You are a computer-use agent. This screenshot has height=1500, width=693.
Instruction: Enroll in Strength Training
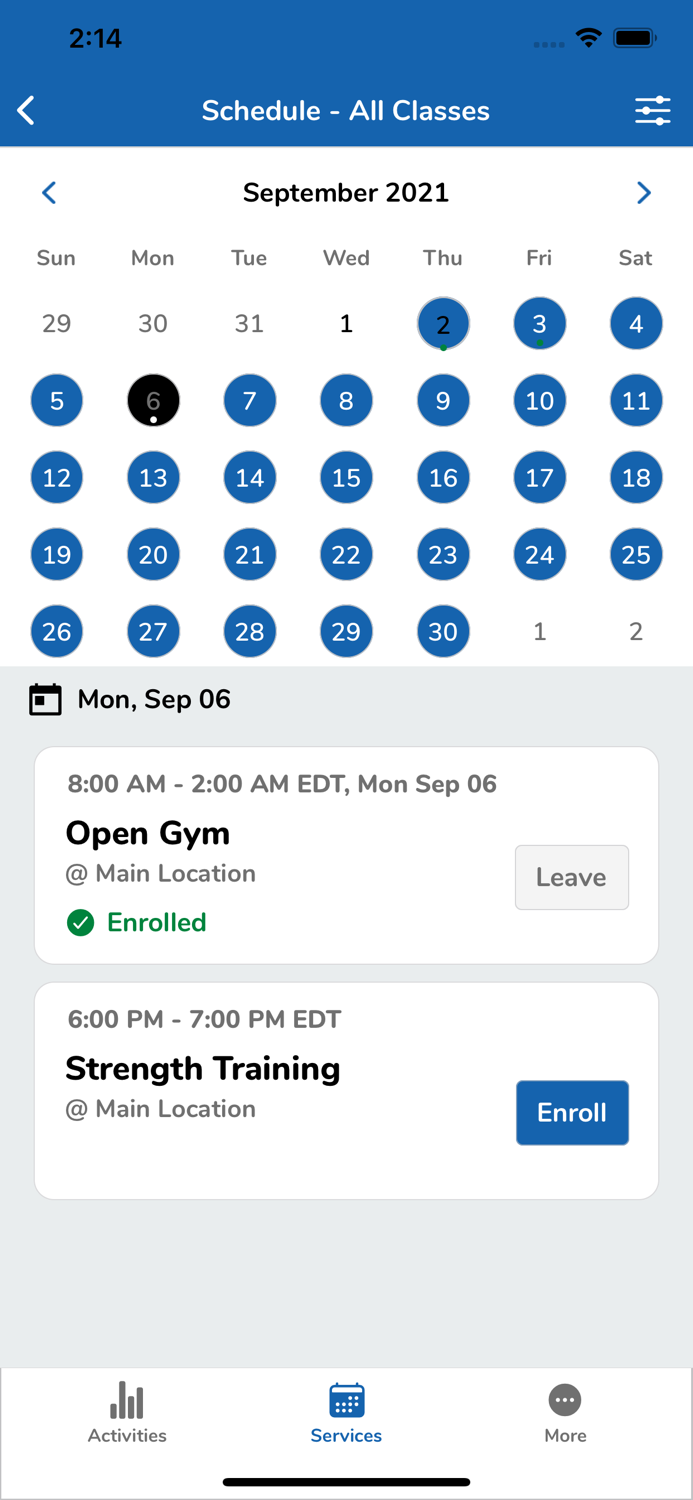571,1112
